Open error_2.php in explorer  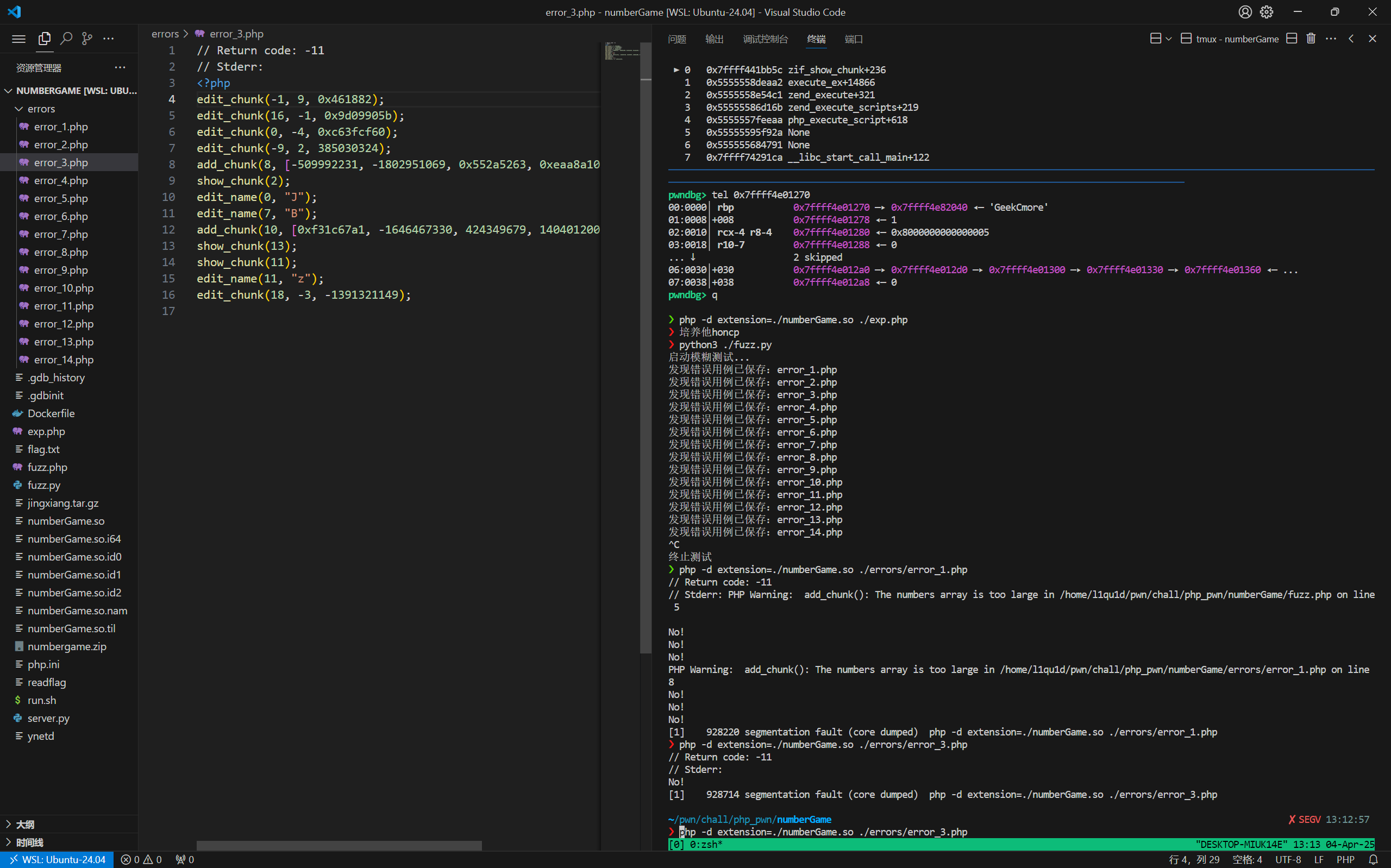pyautogui.click(x=69, y=144)
